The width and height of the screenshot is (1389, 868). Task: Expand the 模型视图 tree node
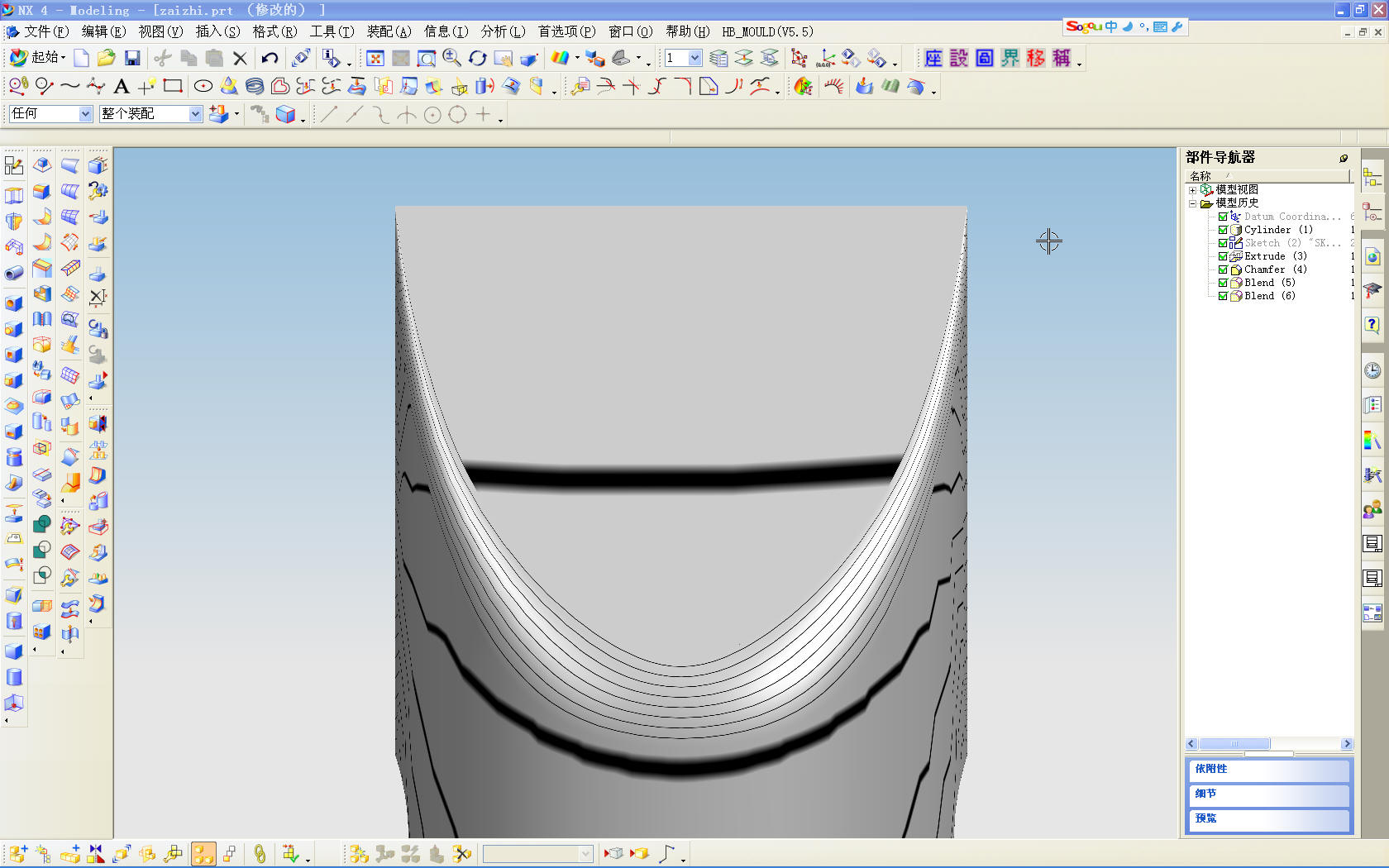(1192, 190)
